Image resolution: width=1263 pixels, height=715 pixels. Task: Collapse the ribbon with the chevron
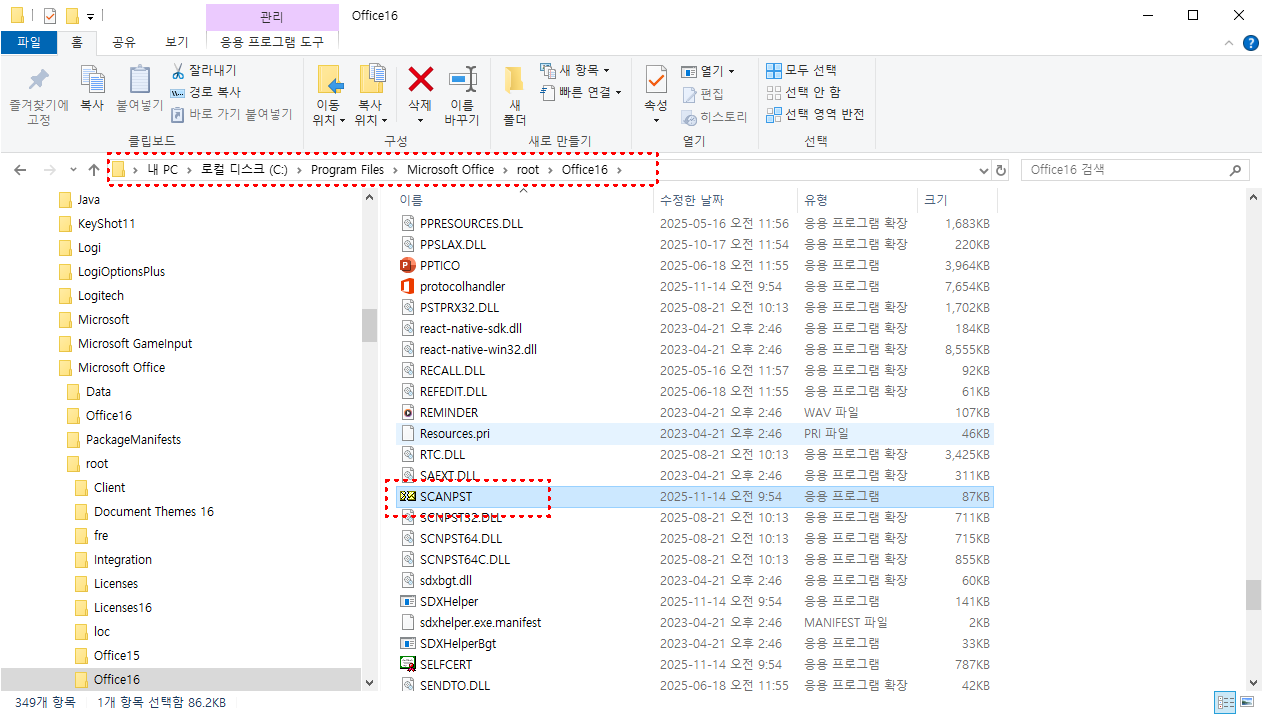(x=1231, y=43)
